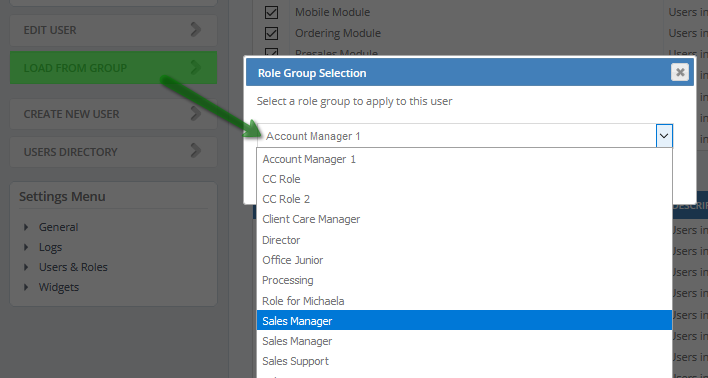The width and height of the screenshot is (708, 378).
Task: Expand Logs in Settings Menu
Action: [26, 247]
